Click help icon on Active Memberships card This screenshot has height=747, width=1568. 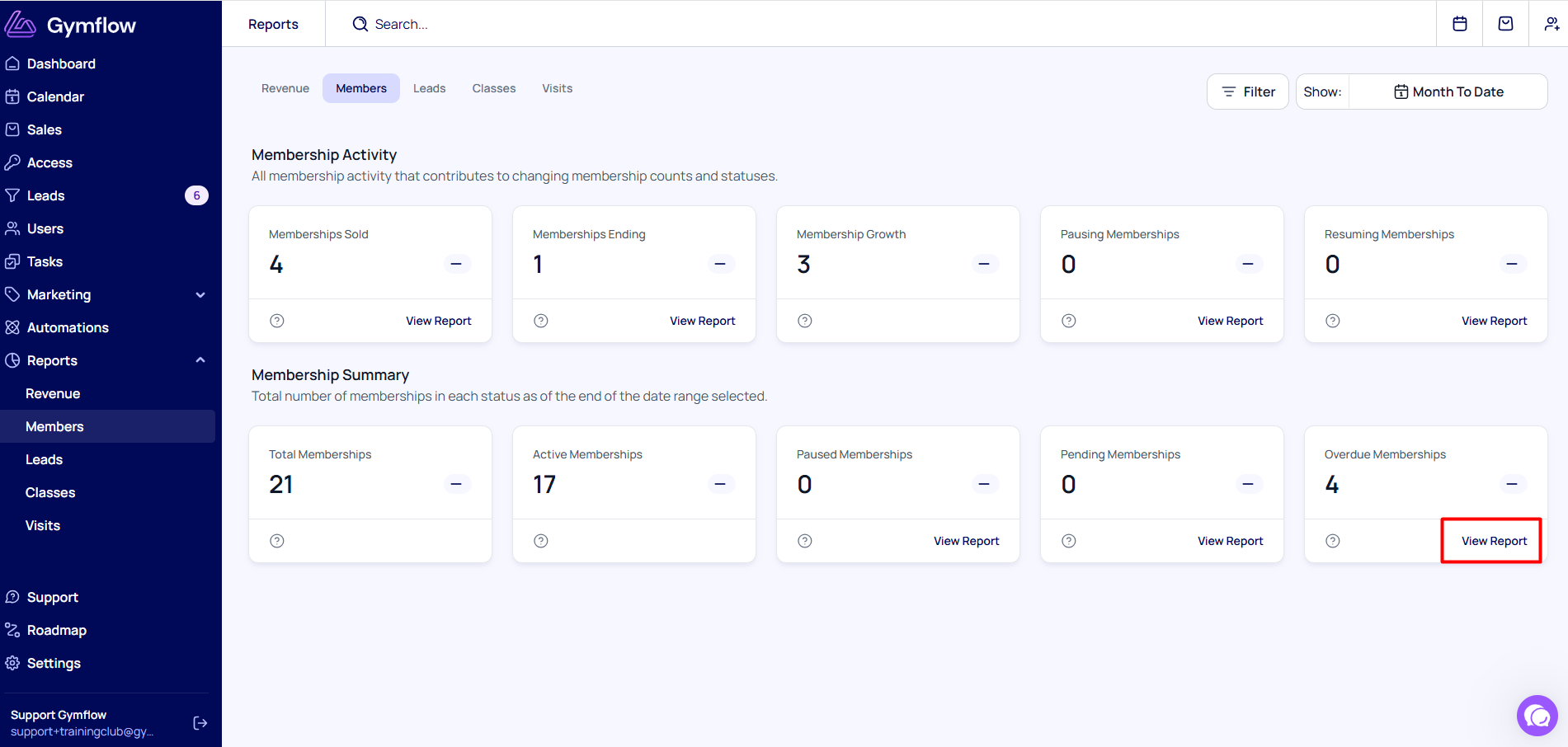pos(541,541)
